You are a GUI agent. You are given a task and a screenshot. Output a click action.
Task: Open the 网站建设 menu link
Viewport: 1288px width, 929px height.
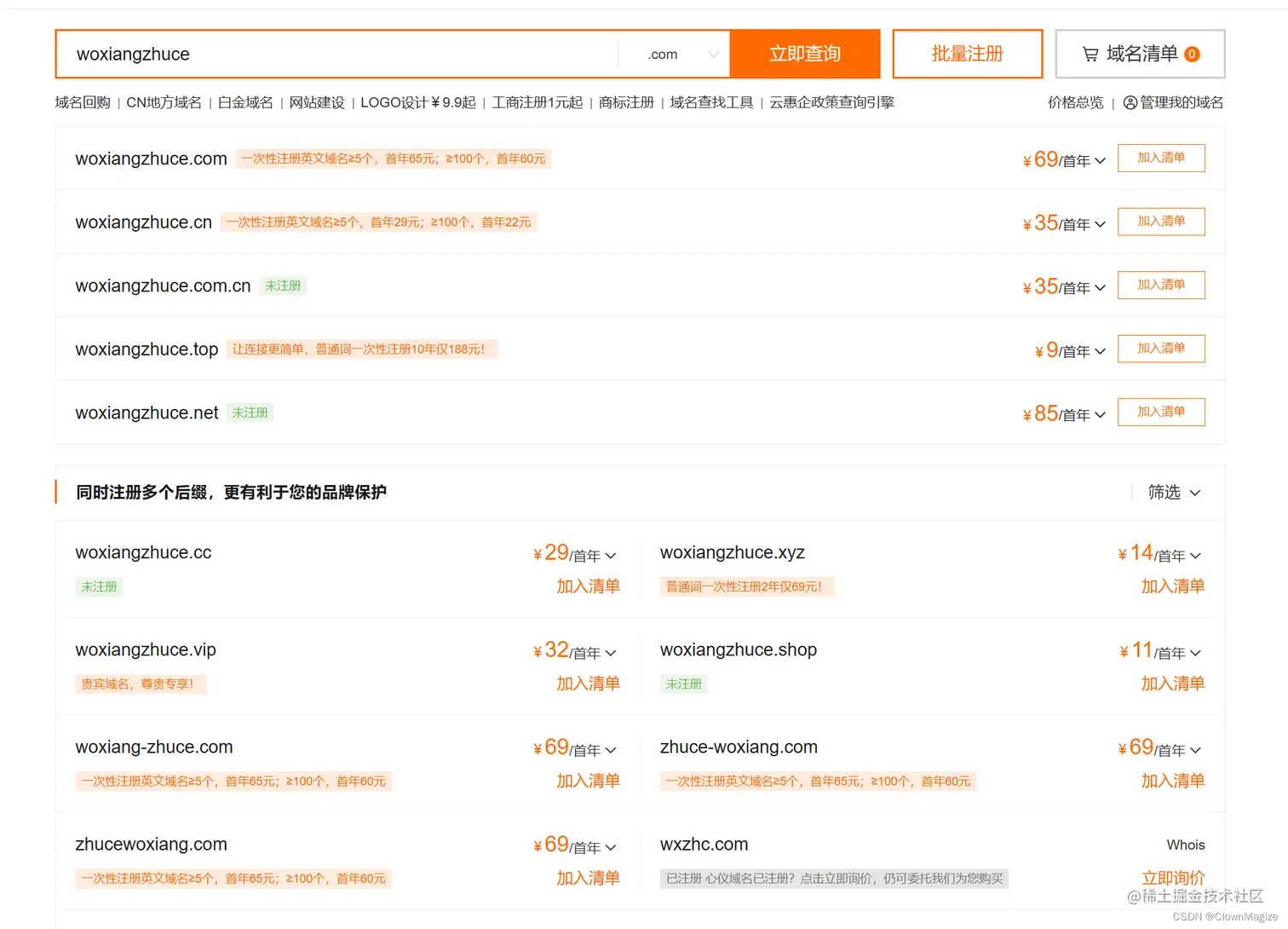[x=317, y=102]
